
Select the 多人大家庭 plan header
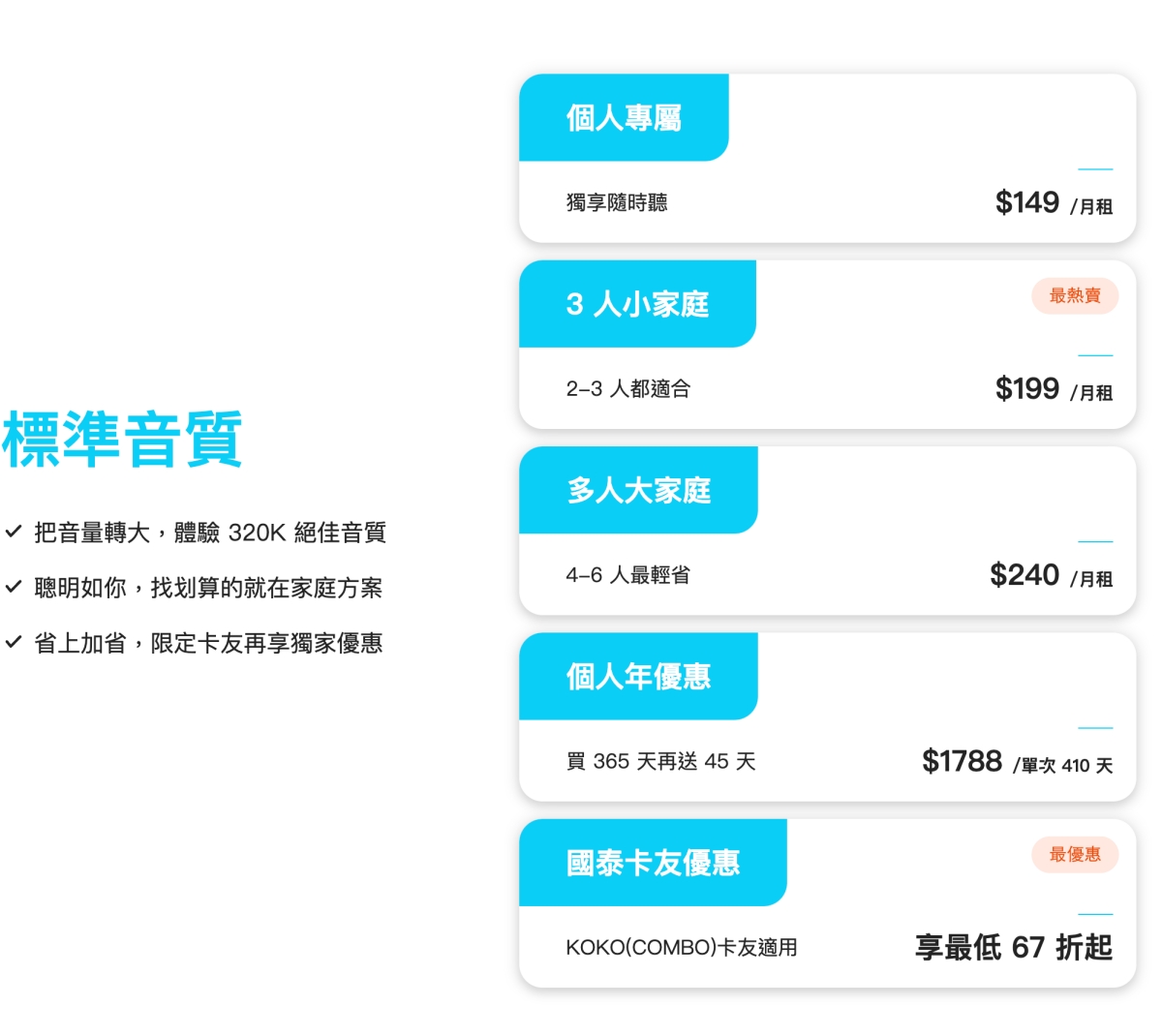point(638,490)
